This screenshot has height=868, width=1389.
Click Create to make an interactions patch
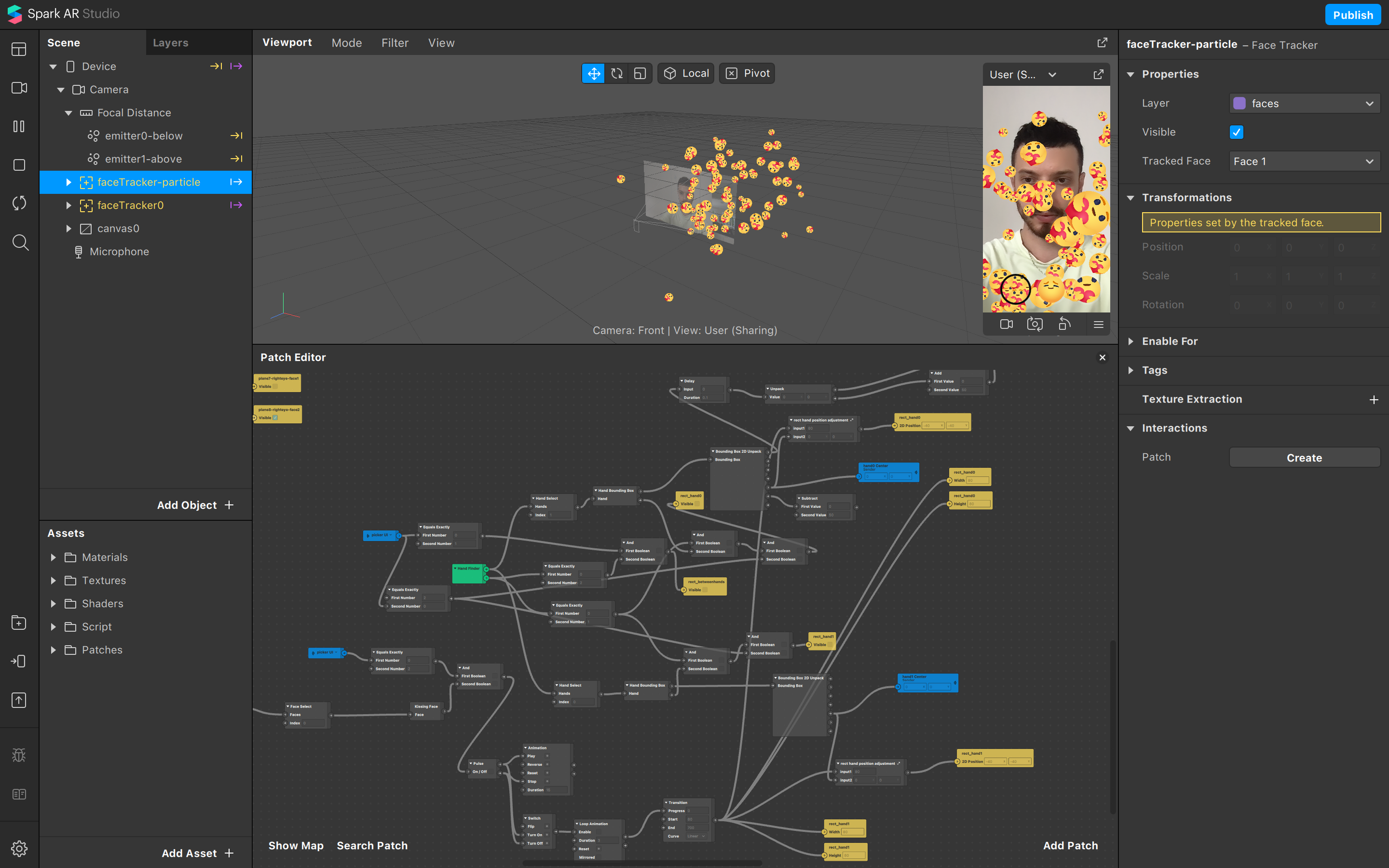1304,458
